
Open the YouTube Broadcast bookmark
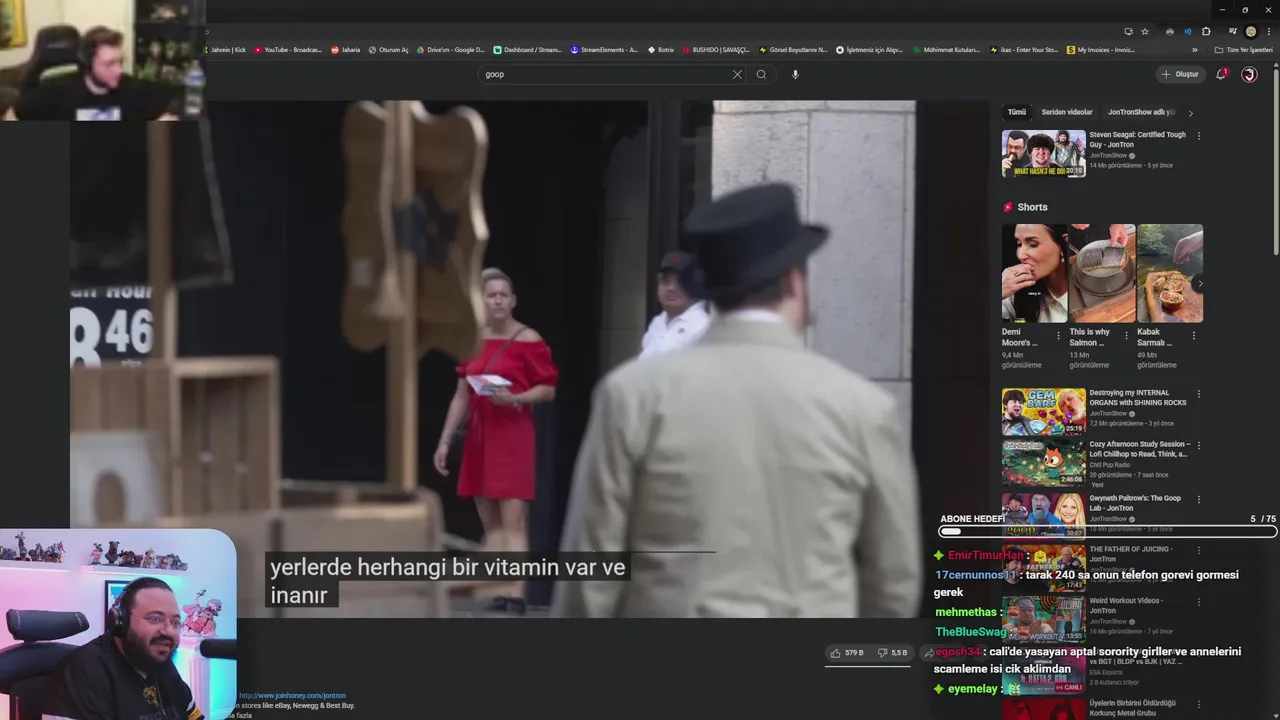coord(288,49)
